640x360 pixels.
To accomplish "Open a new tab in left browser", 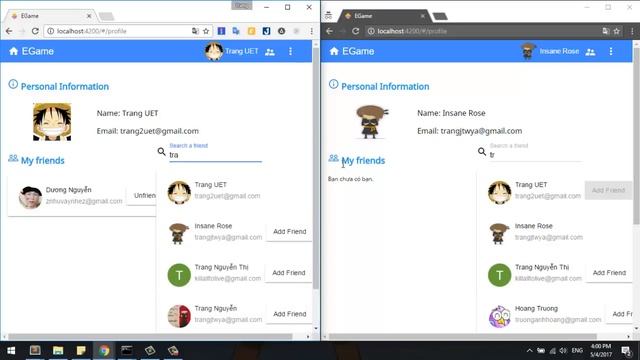I will click(x=107, y=16).
